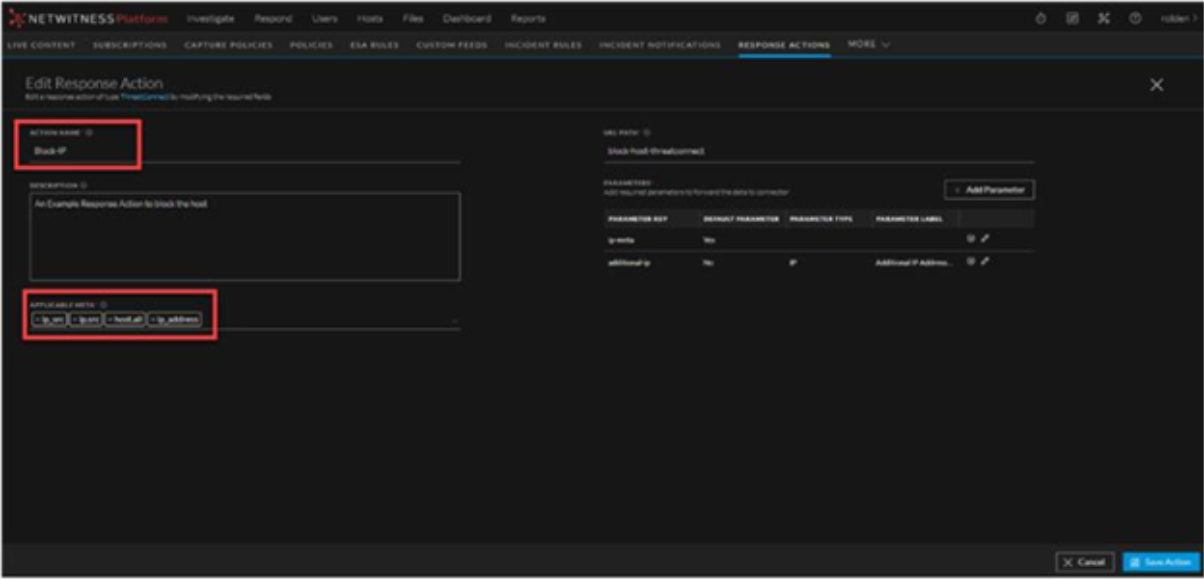Edit the additional-ip parameter with pencil icon

[985, 261]
